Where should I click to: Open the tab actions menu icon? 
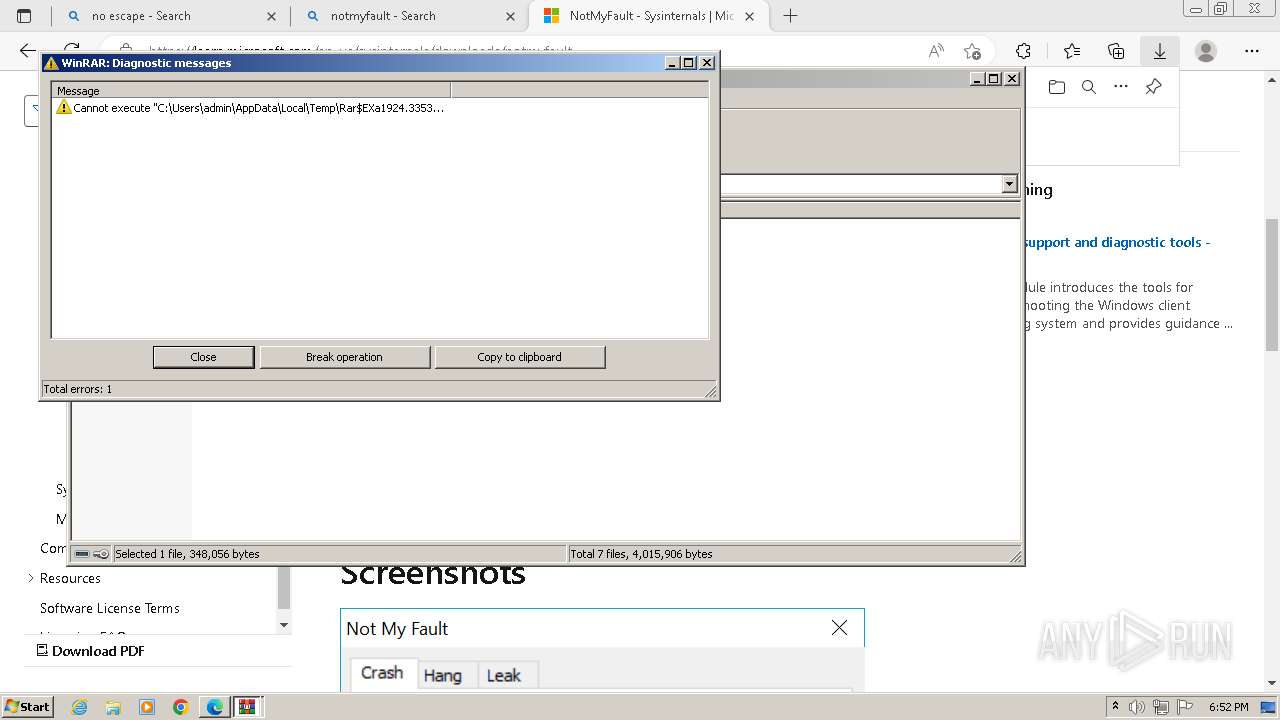click(24, 16)
